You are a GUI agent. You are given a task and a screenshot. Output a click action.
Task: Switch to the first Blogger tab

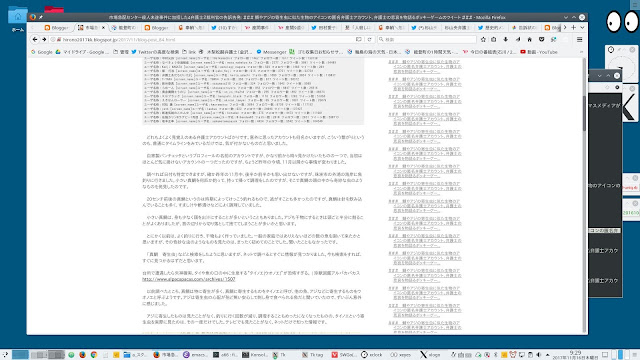57,28
